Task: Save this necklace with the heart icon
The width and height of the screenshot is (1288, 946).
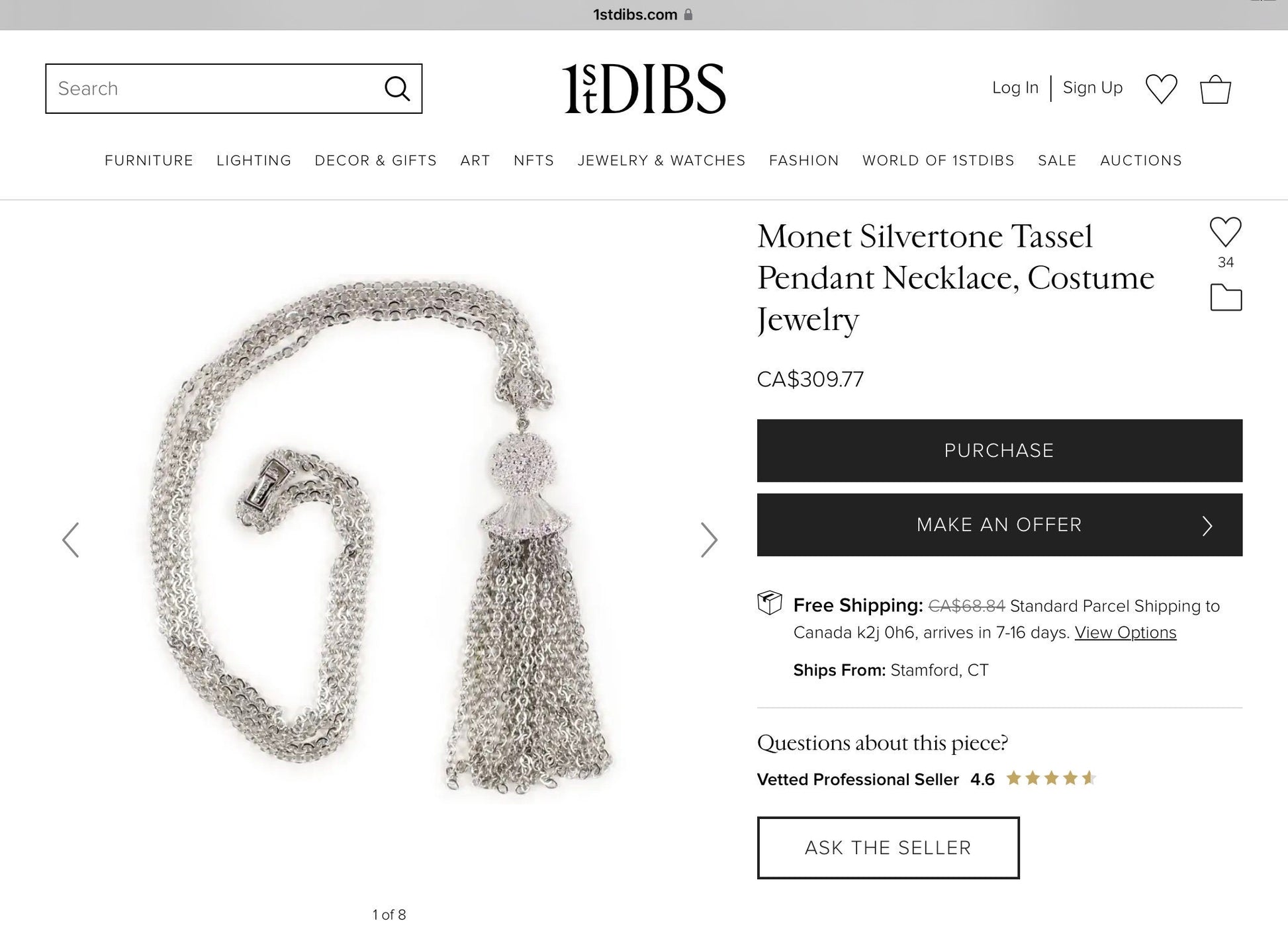Action: (1225, 232)
